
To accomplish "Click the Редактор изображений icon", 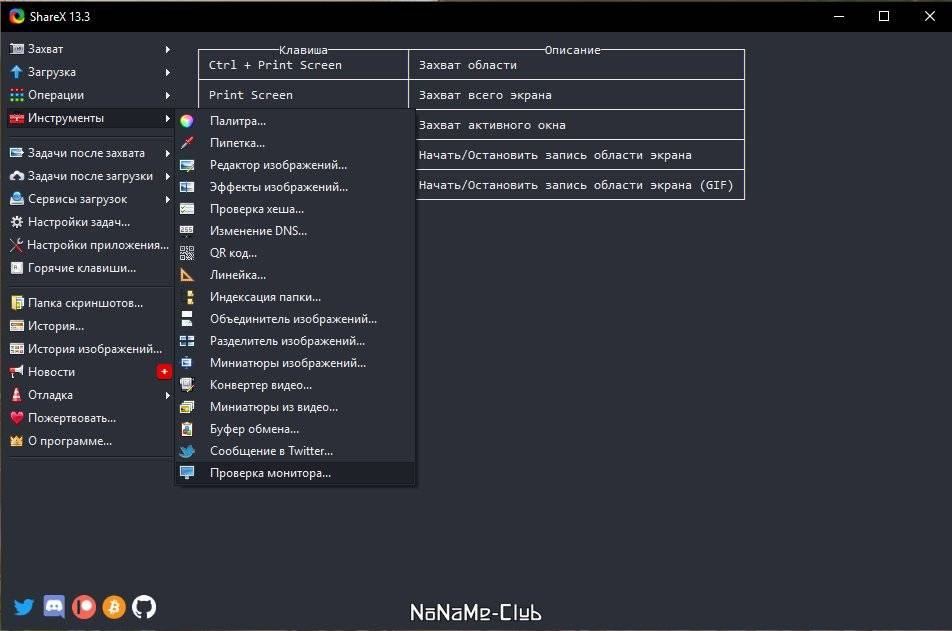I will coord(187,165).
